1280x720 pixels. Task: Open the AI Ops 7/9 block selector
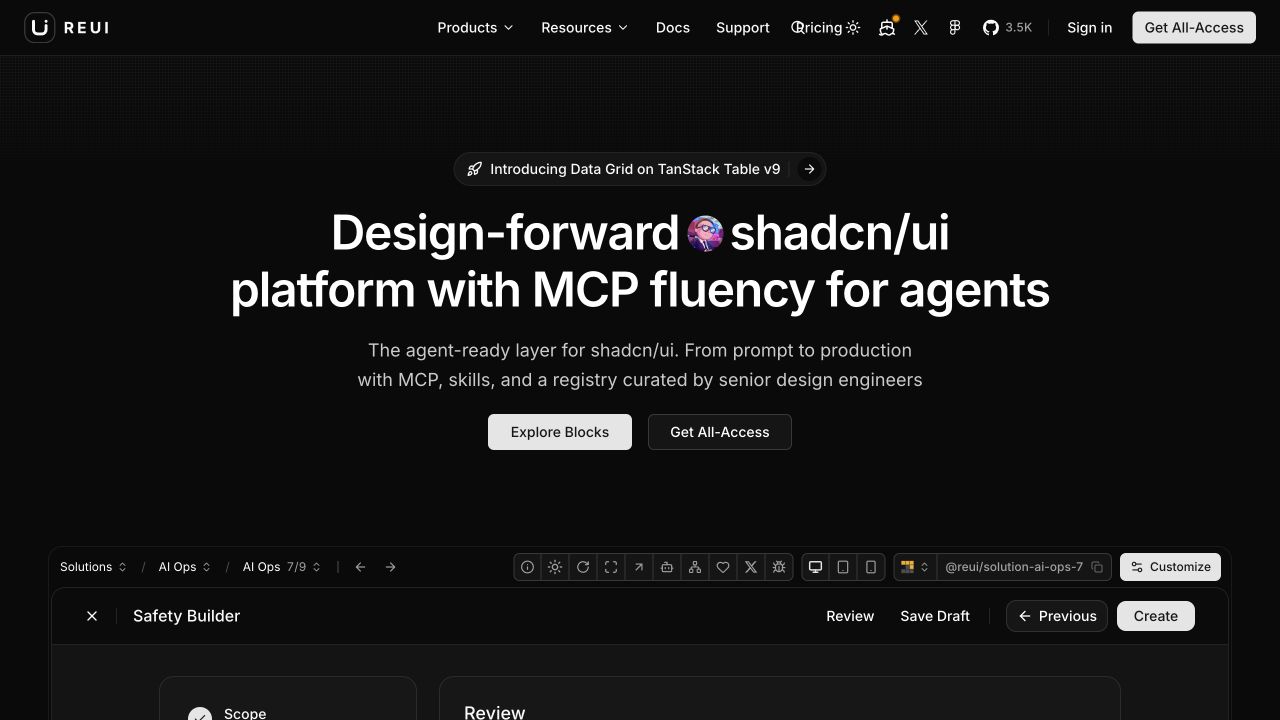point(282,567)
